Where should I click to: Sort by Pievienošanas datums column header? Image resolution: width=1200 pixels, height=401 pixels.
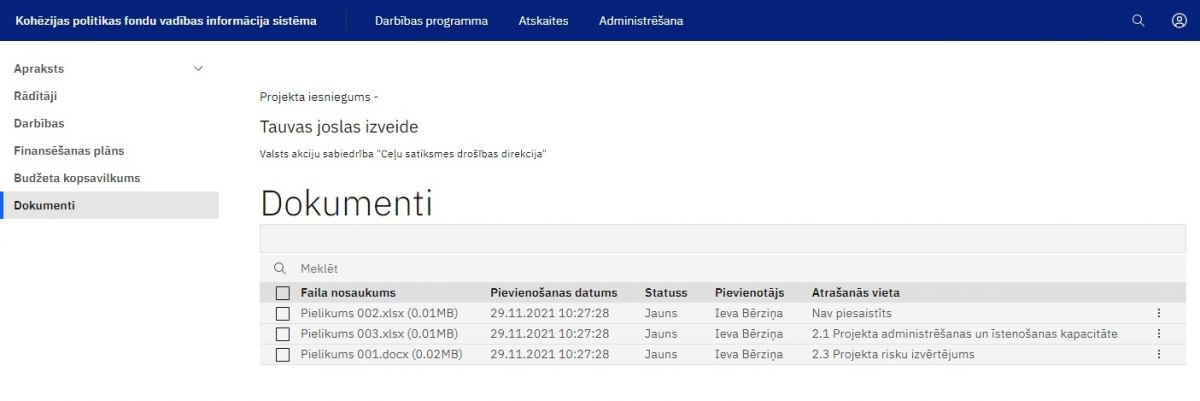point(553,293)
